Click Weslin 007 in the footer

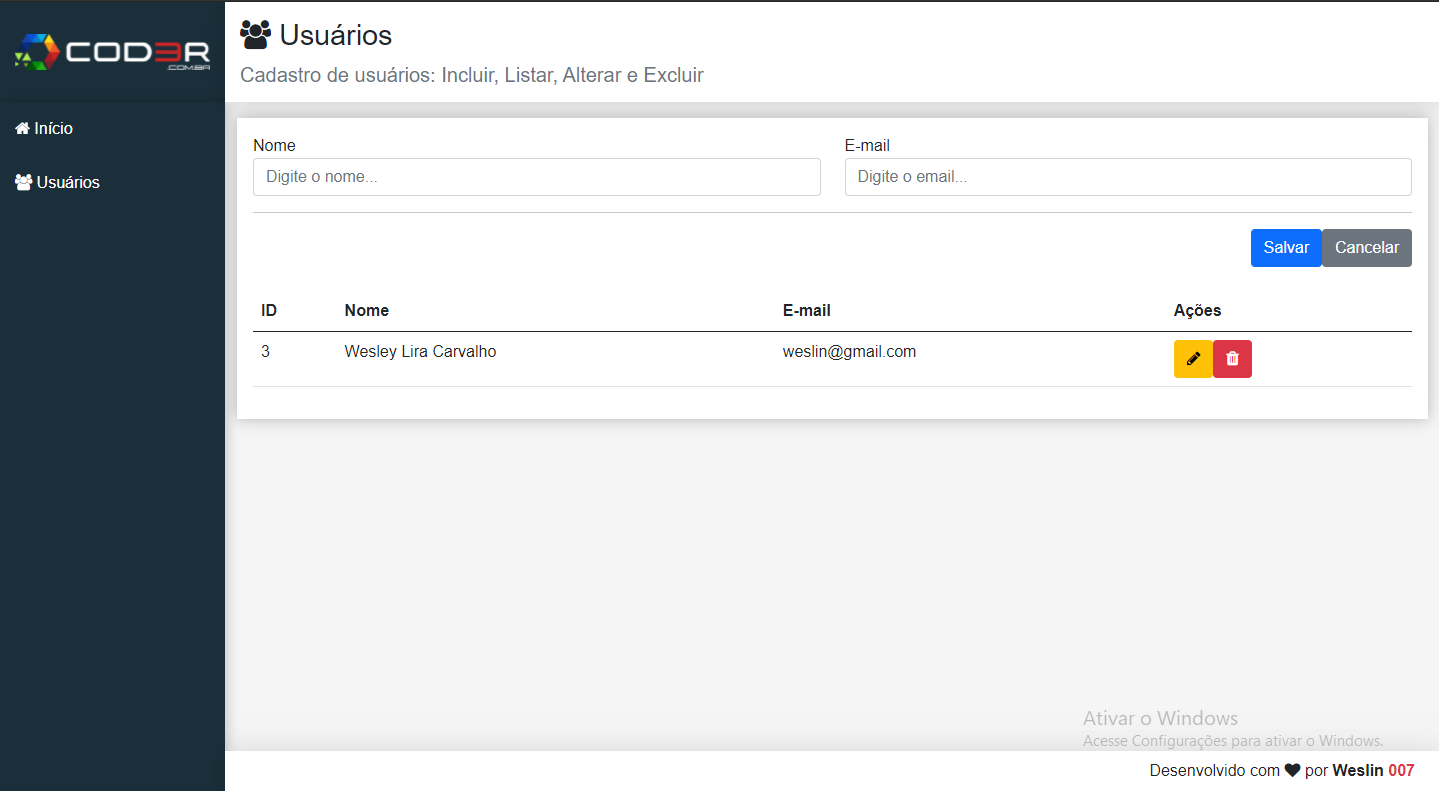[1374, 770]
